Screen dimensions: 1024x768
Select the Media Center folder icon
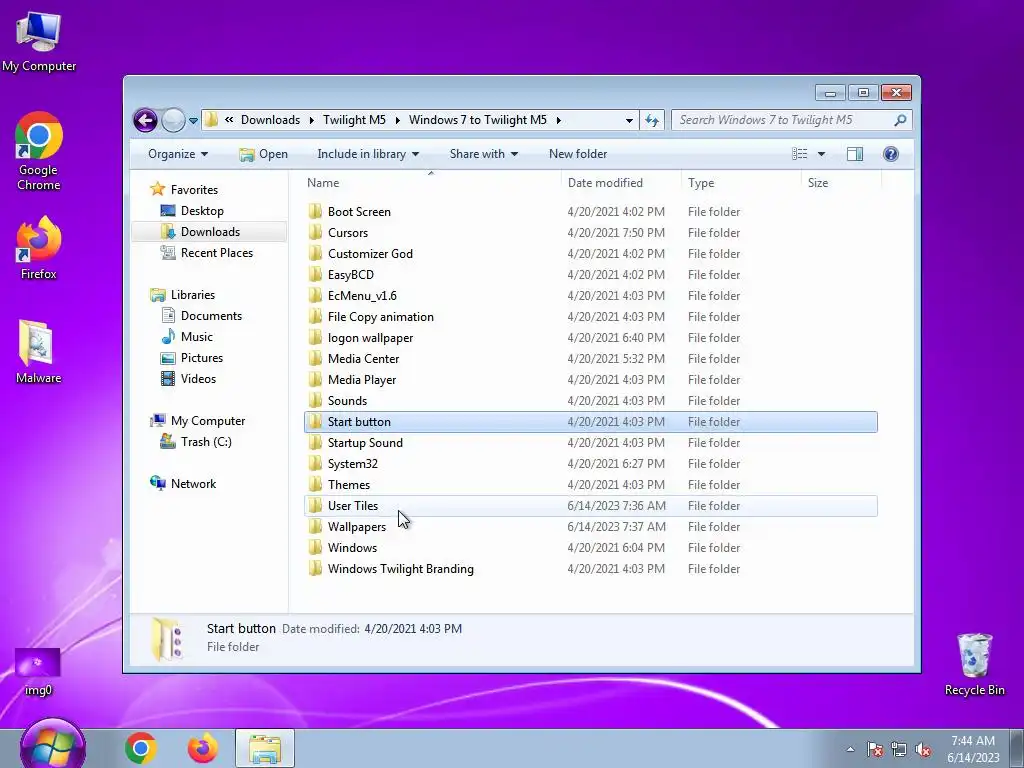(315, 358)
